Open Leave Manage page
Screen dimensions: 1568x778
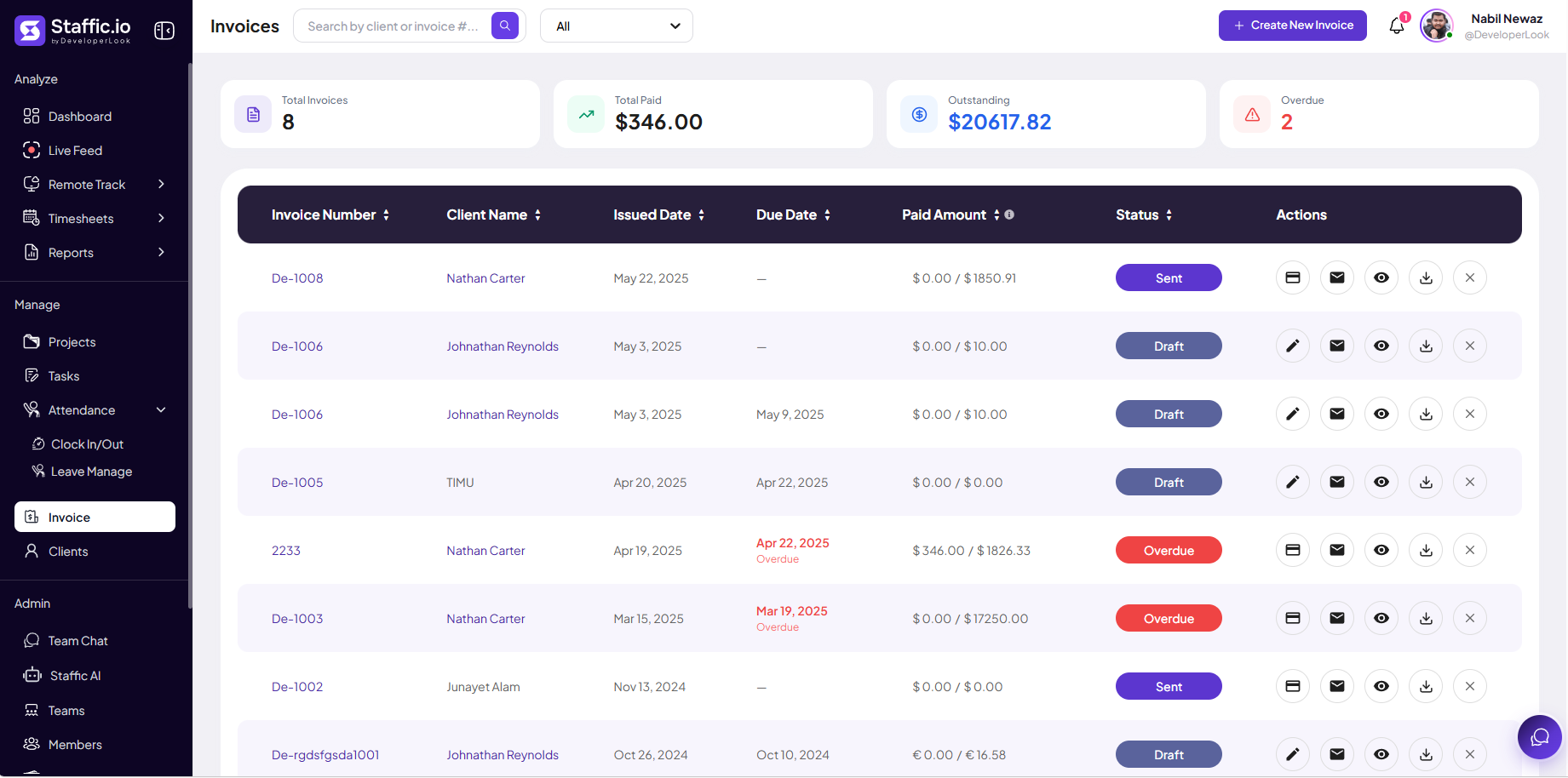[91, 471]
